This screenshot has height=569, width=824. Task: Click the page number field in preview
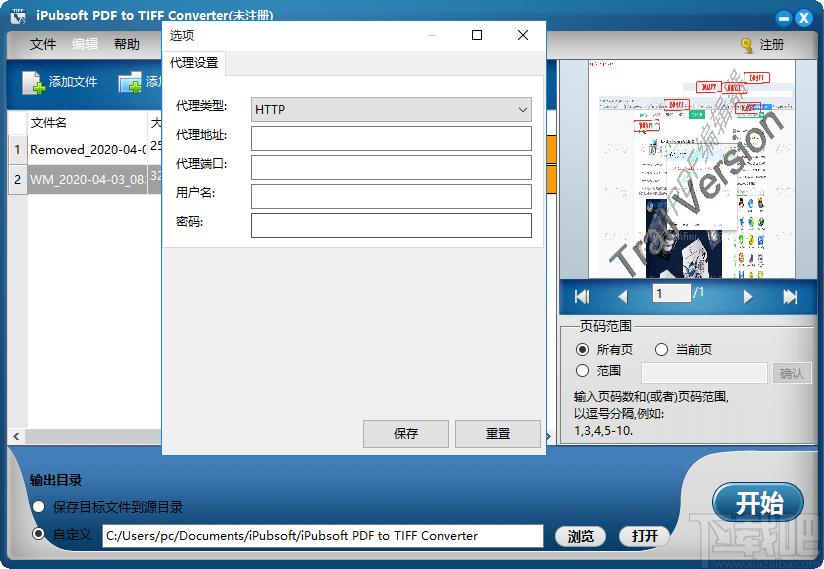coord(672,293)
